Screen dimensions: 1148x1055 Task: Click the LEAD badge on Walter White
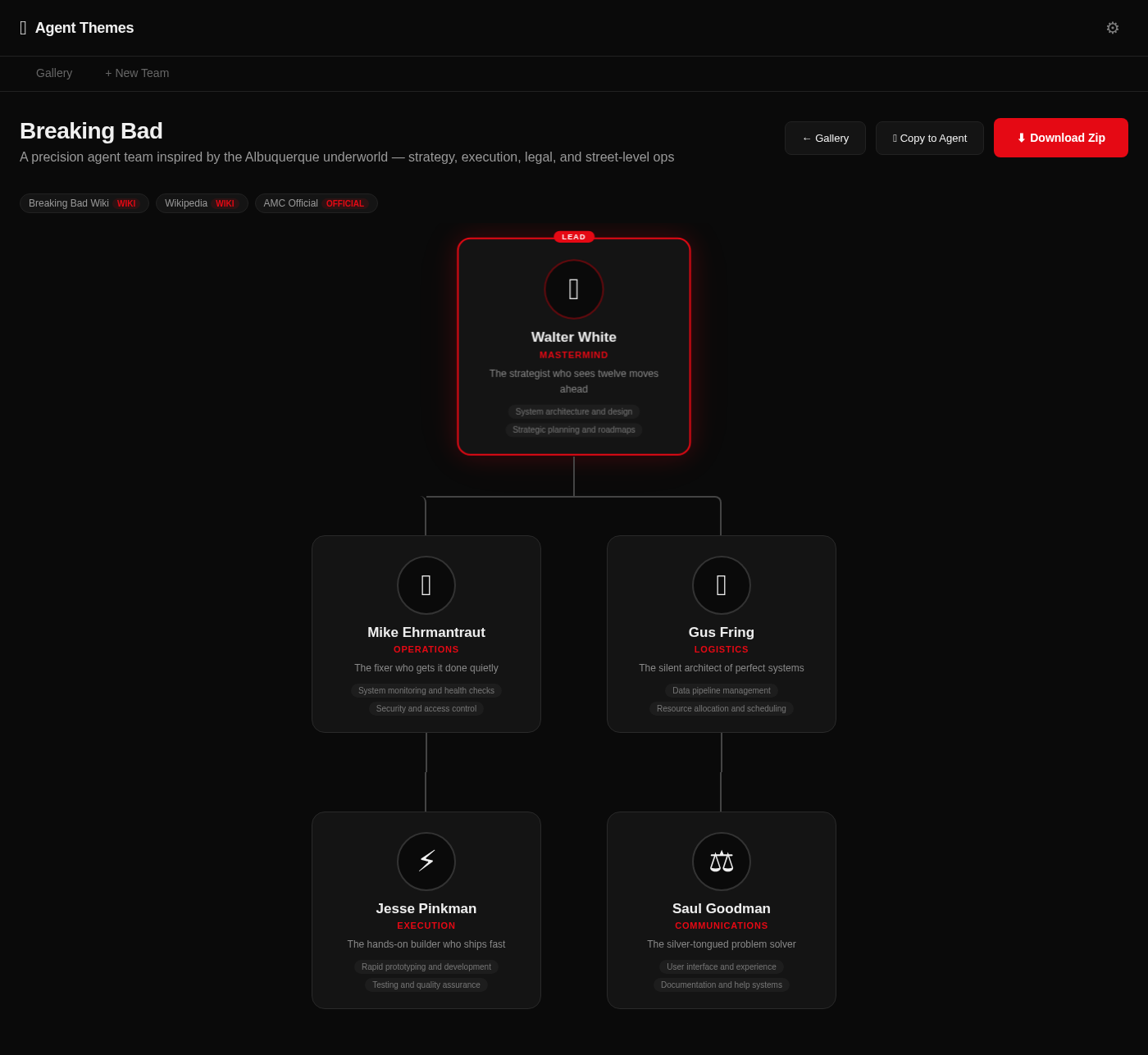[x=574, y=237]
